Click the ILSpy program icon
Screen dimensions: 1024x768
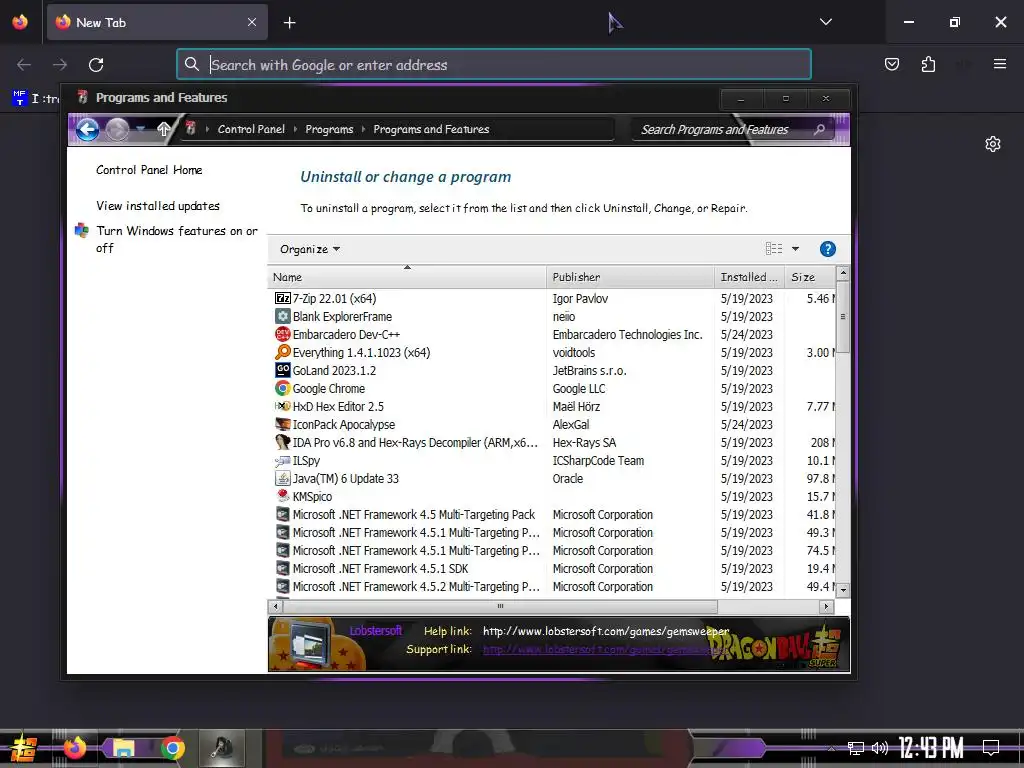pos(283,460)
